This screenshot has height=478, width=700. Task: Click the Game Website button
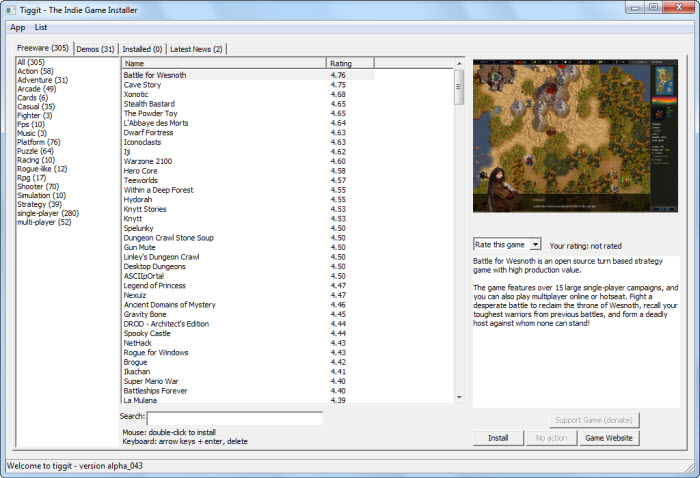(608, 438)
